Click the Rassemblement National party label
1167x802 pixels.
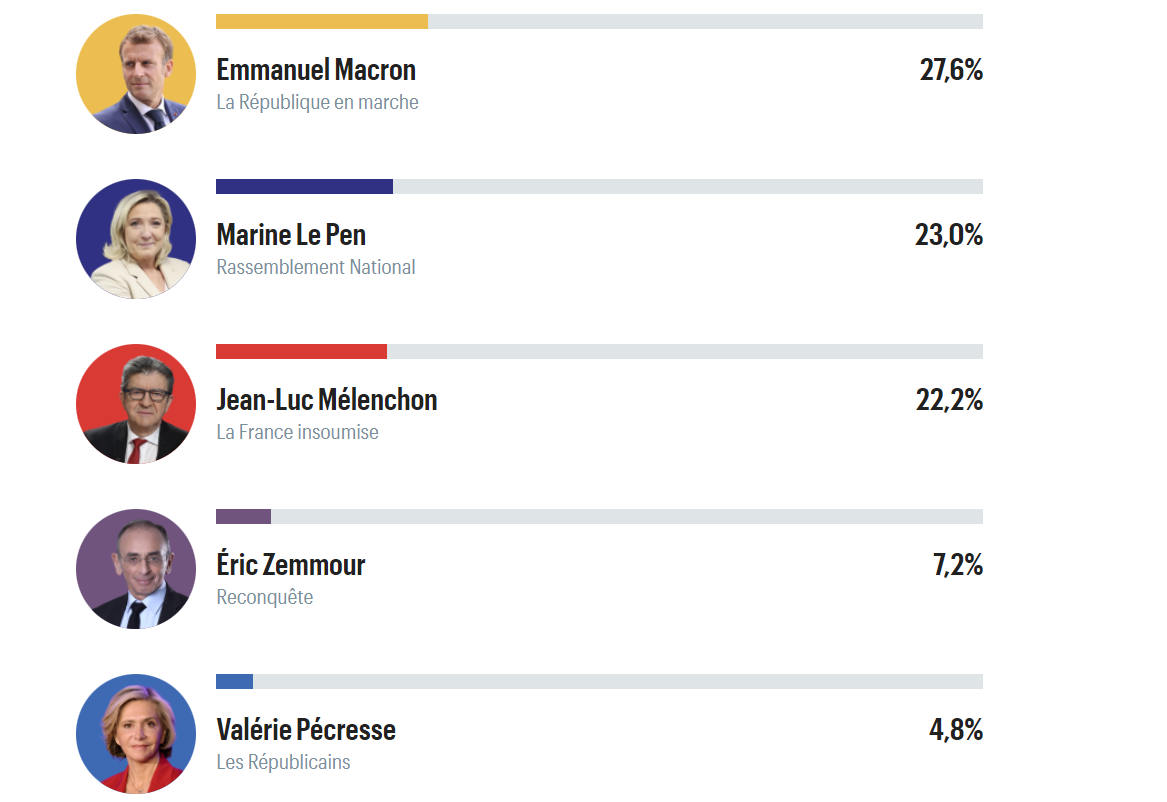(316, 267)
